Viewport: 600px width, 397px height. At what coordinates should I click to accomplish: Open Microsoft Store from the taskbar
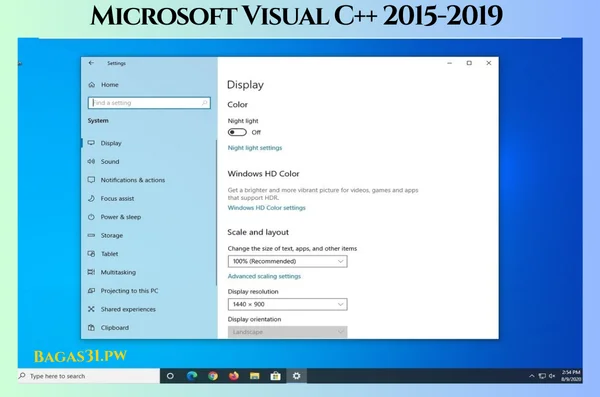pos(275,376)
